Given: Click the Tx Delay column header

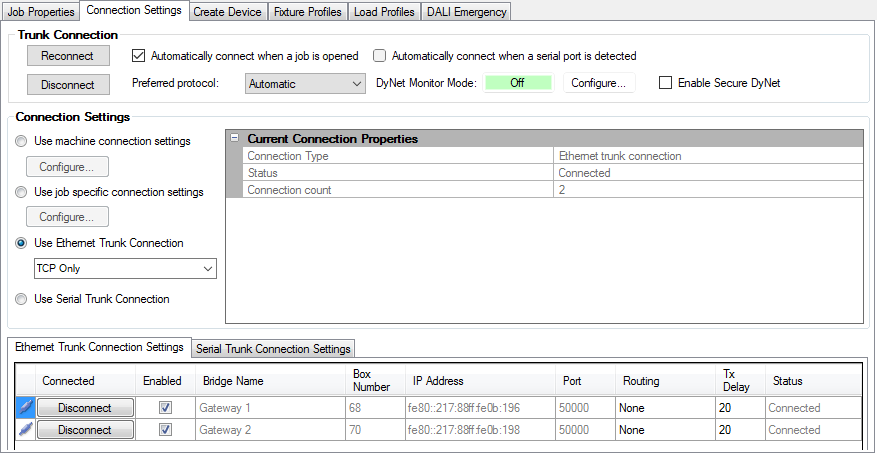Looking at the screenshot, I should coord(740,381).
